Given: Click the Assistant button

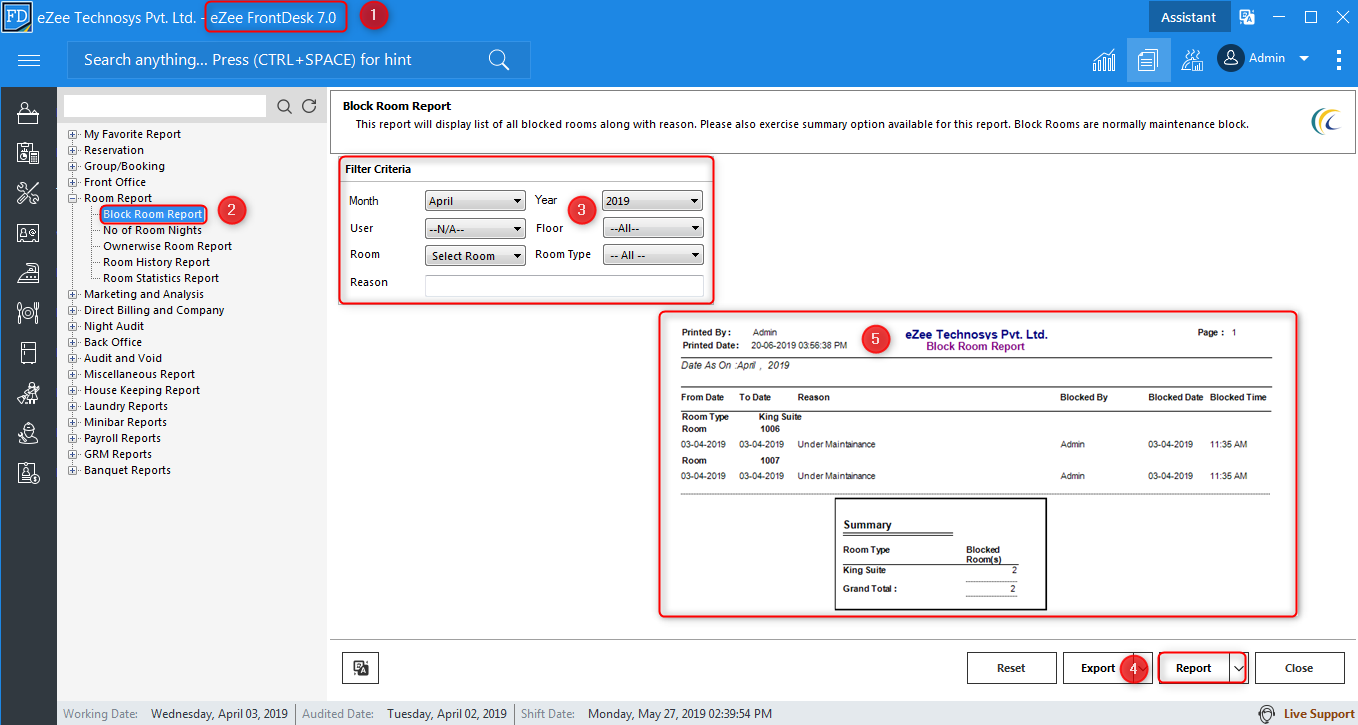Looking at the screenshot, I should [1188, 17].
